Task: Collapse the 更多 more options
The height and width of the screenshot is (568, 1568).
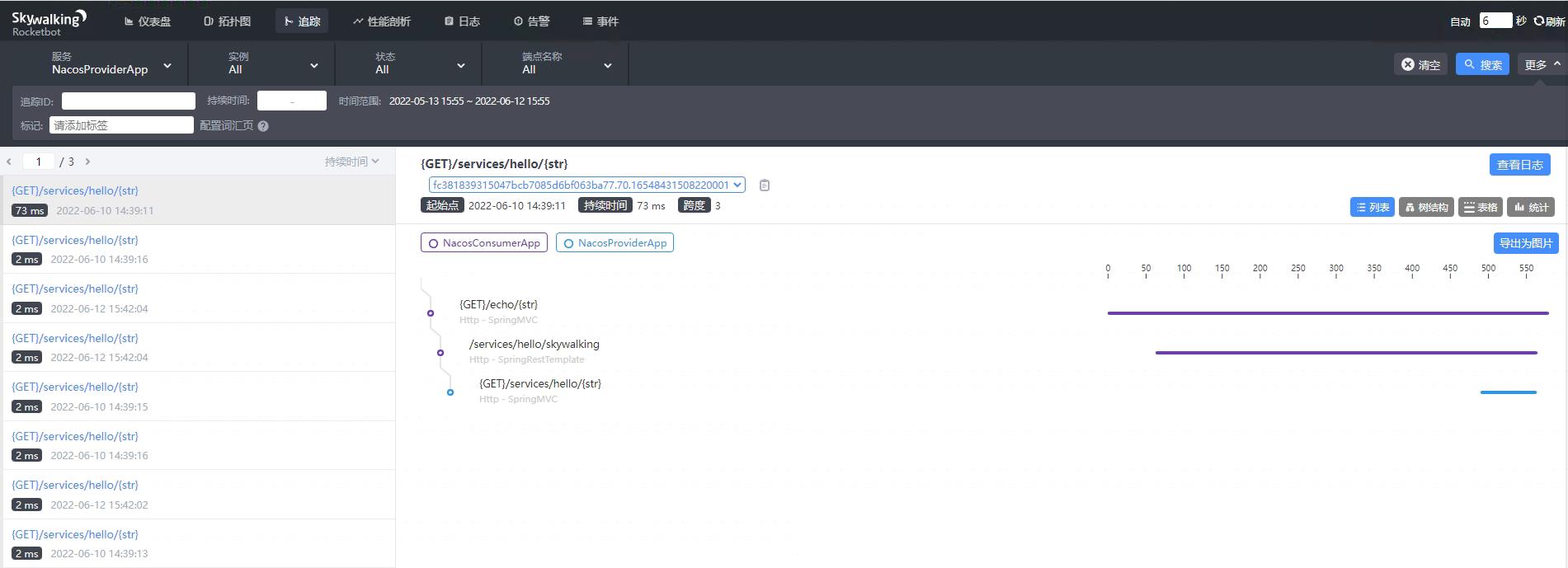Action: tap(1542, 64)
